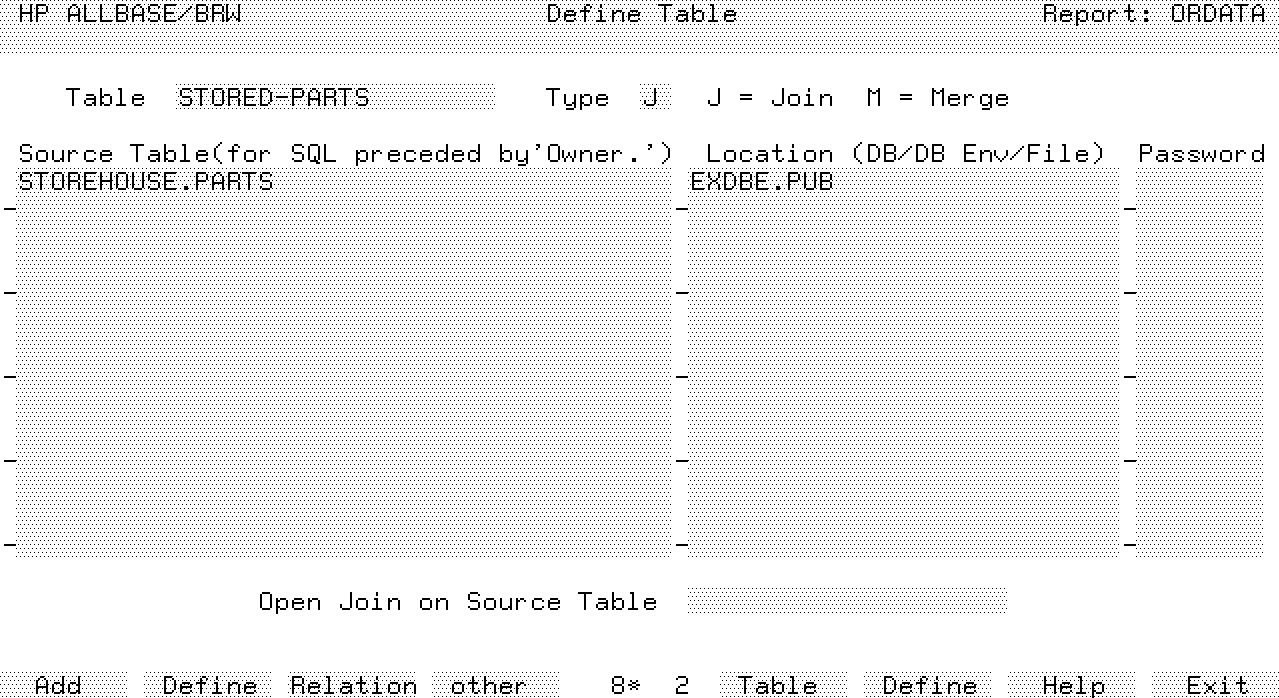Select the Relation function key
Viewport: 1279px width, 698px height.
(x=353, y=685)
